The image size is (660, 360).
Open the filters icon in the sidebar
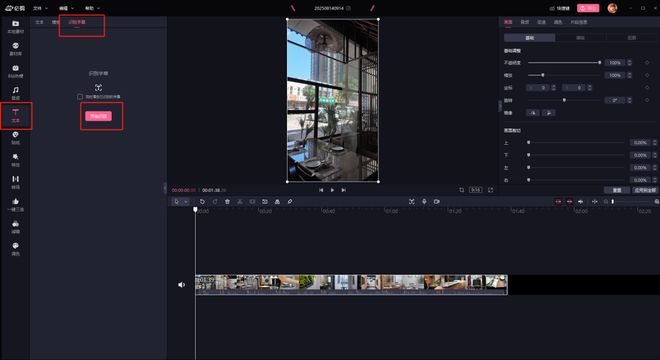coord(16,227)
